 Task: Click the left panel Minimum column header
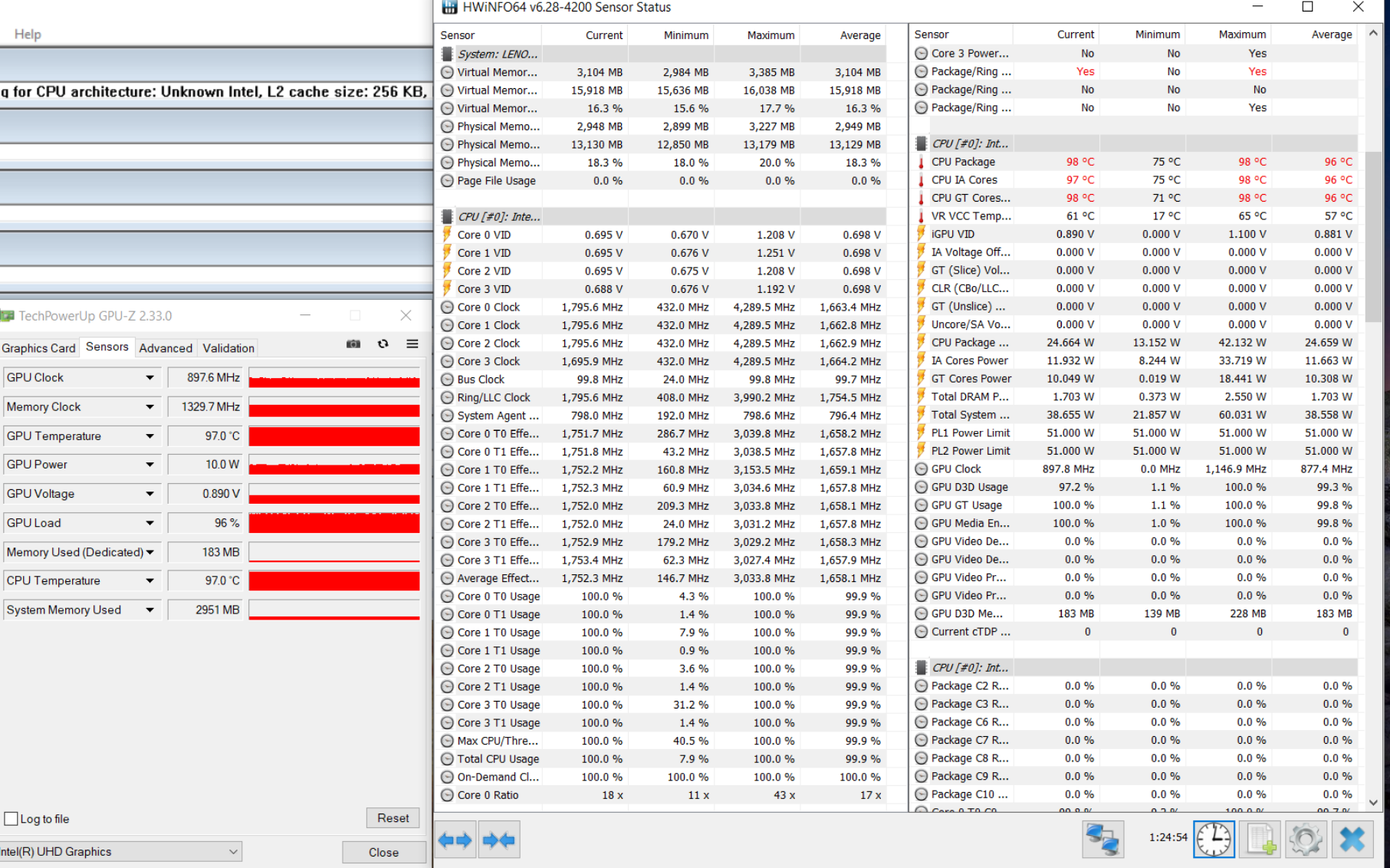[670, 35]
